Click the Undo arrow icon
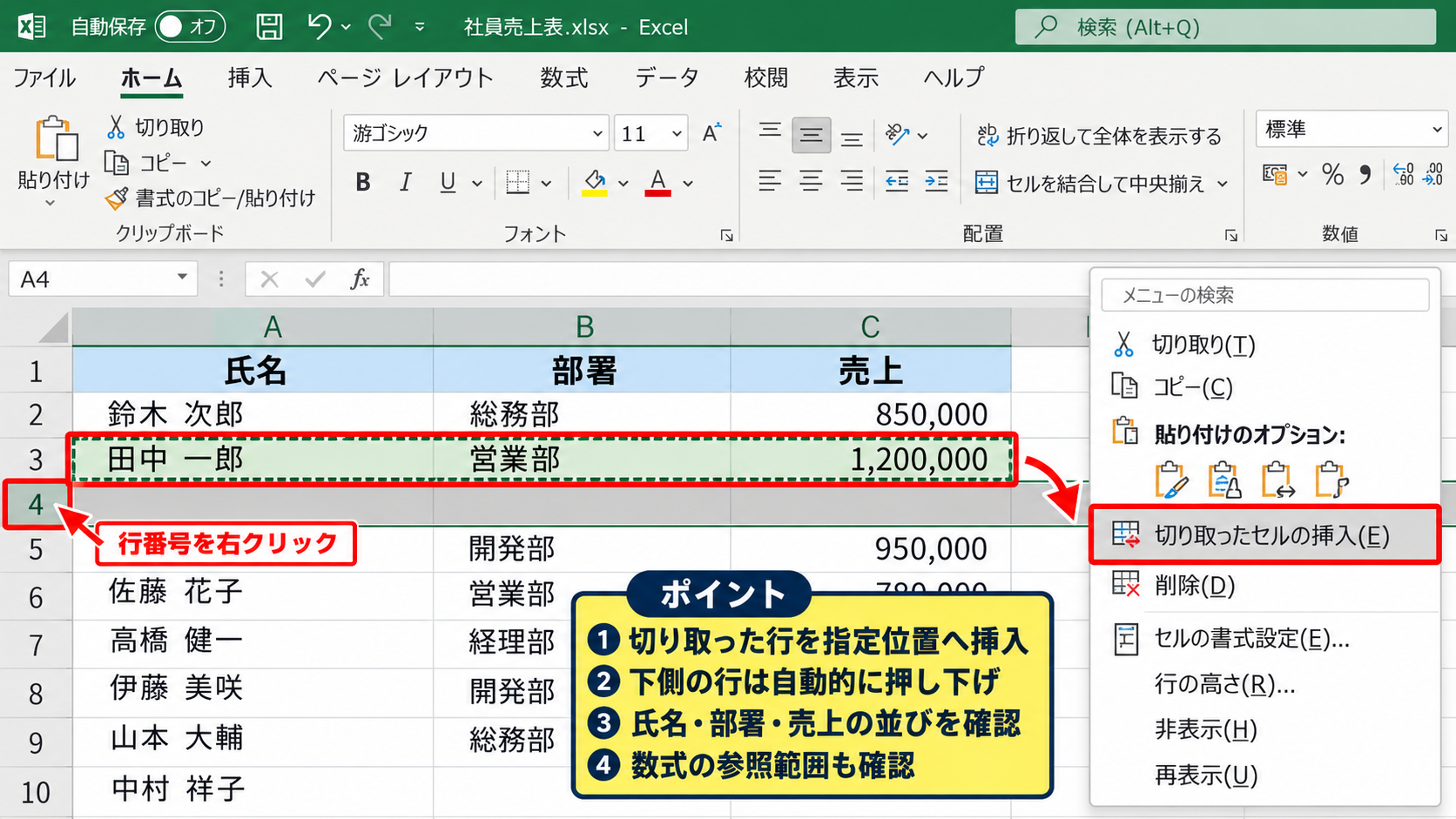Viewport: 1456px width, 819px height. tap(319, 27)
